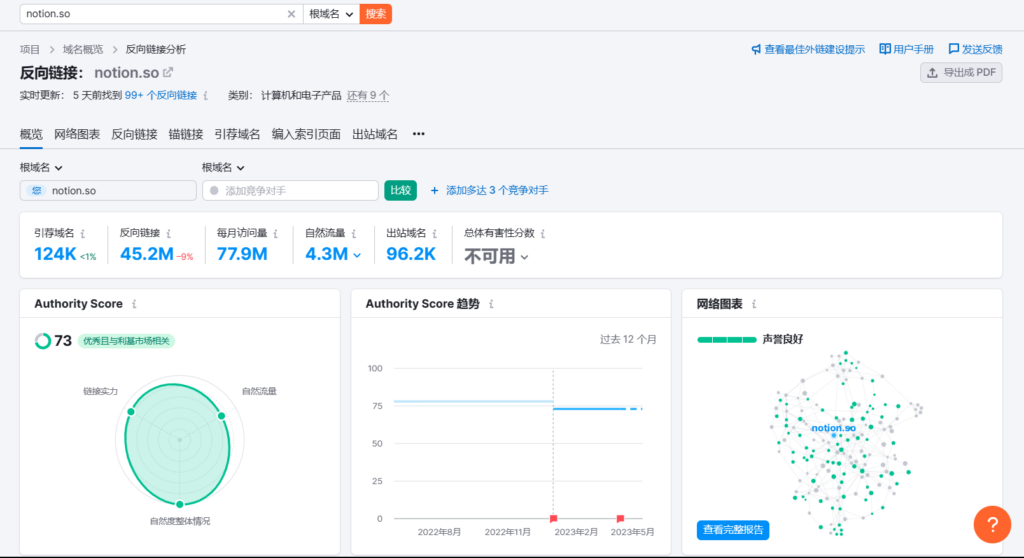
Task: Click info icon beside Authority Score 趋势
Action: coord(491,304)
